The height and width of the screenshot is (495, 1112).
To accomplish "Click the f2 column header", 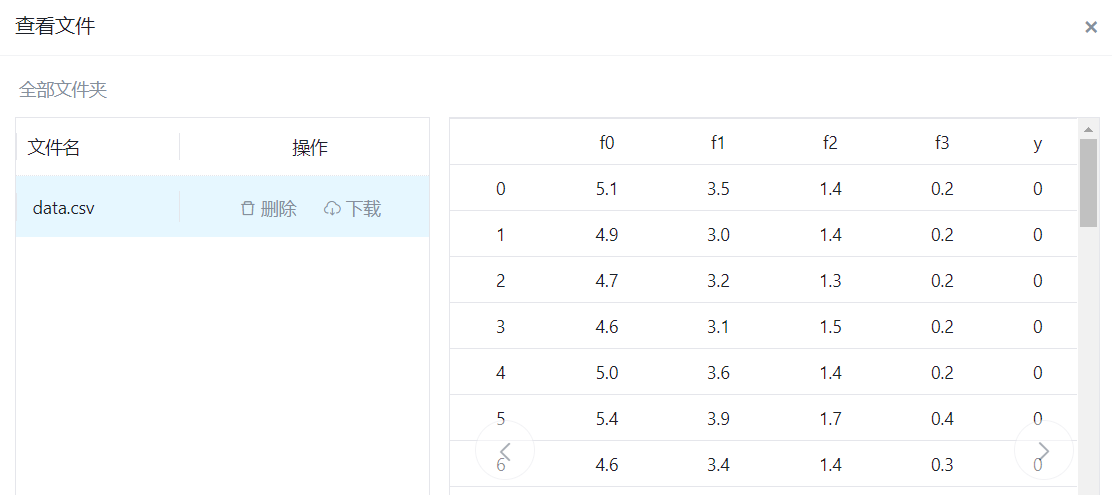I will pyautogui.click(x=830, y=143).
